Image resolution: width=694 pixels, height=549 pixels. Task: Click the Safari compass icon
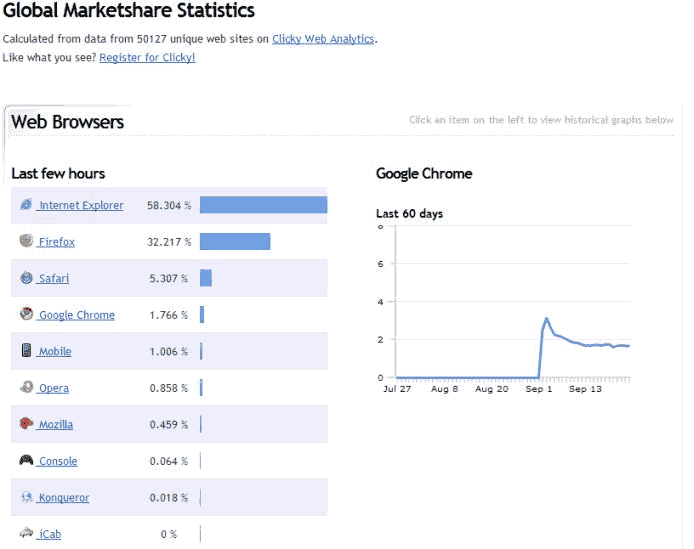coord(27,278)
